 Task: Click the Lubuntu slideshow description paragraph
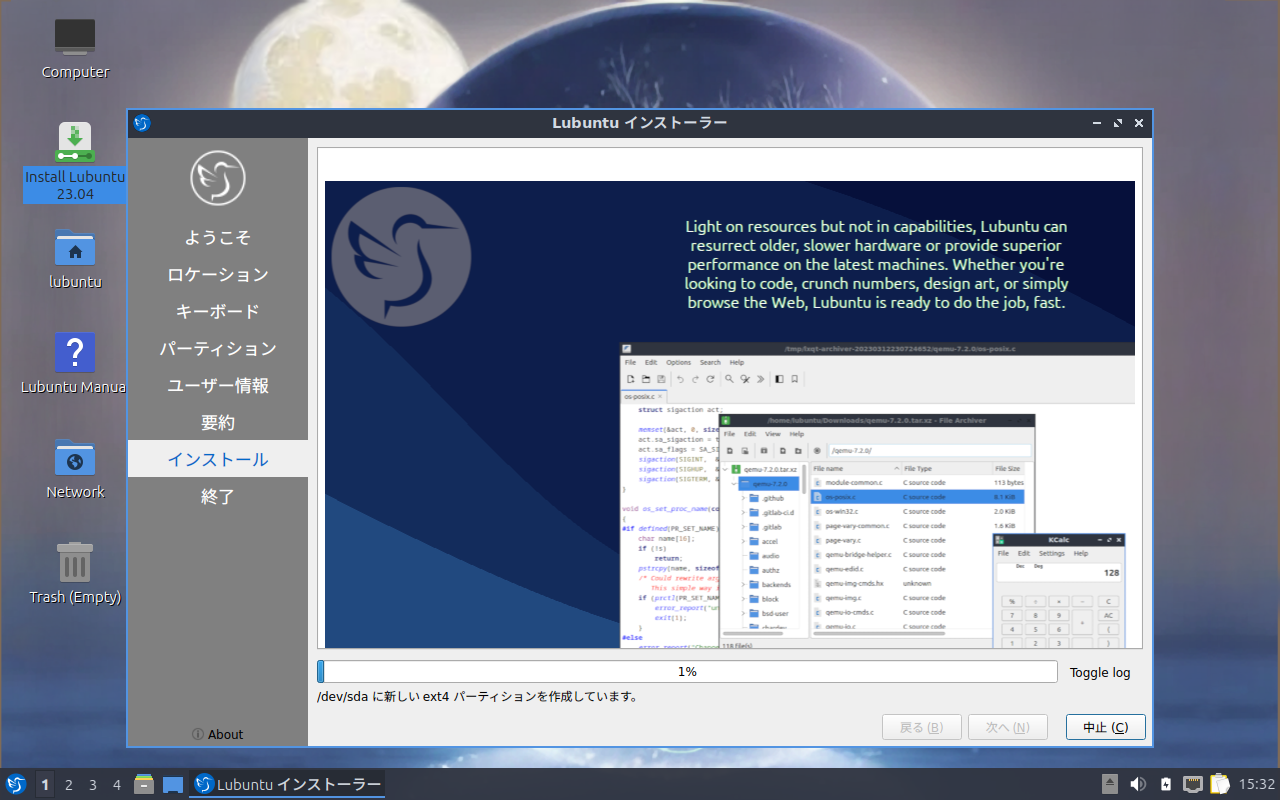tap(876, 265)
